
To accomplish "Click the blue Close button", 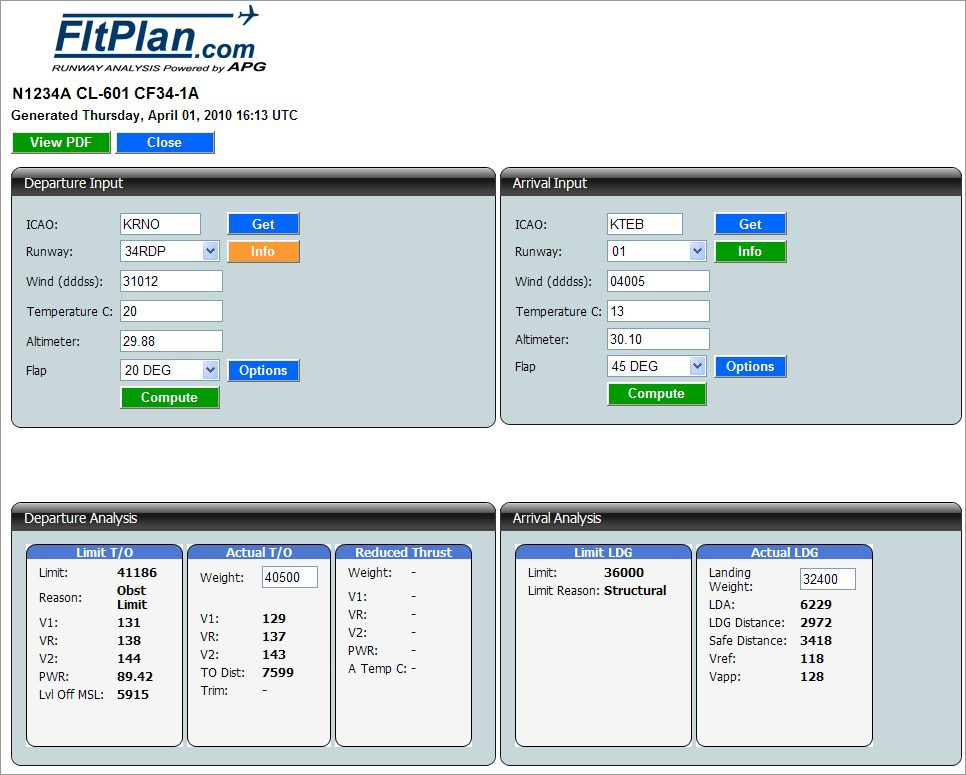I will pos(164,142).
